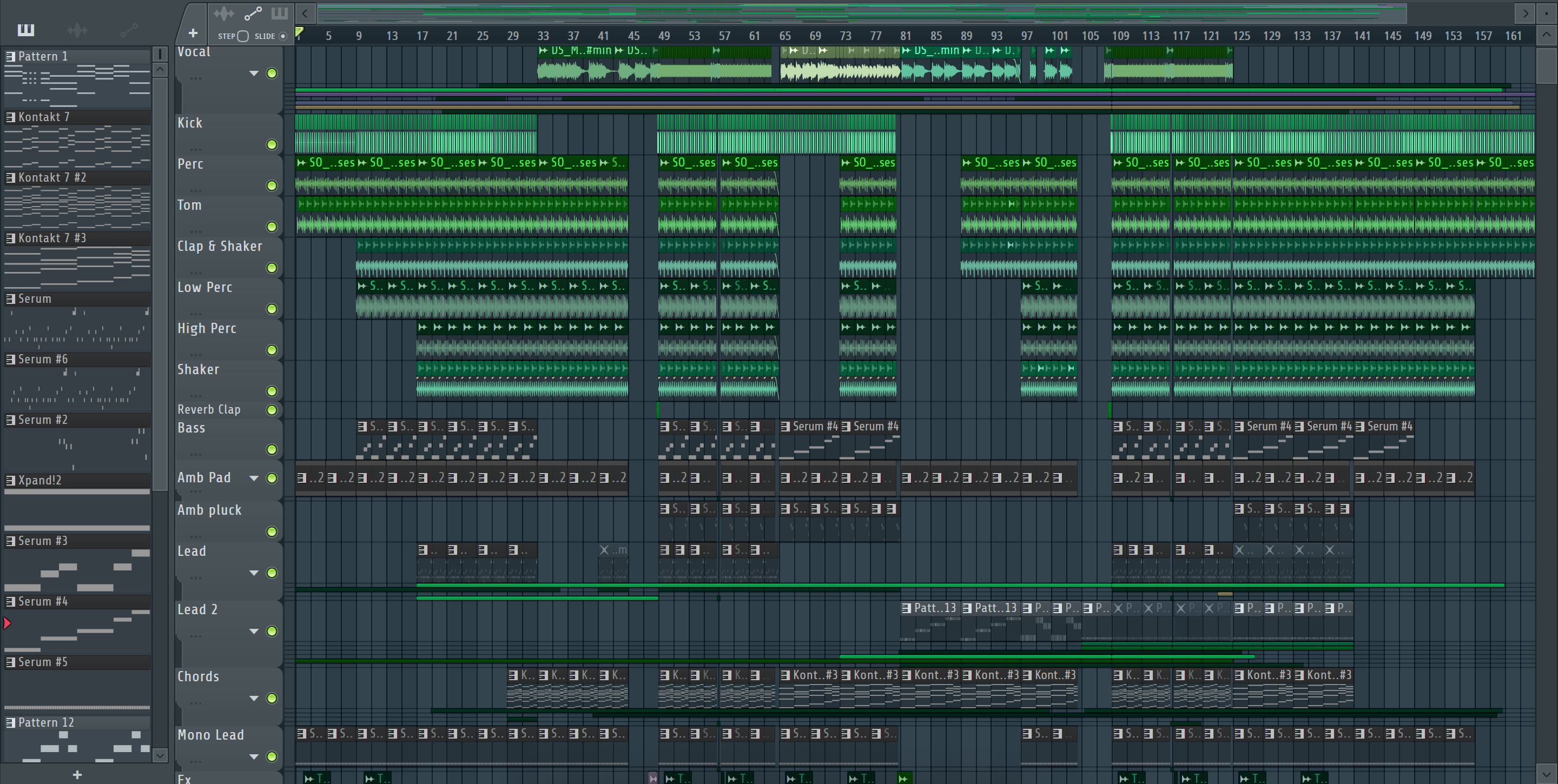This screenshot has height=784, width=1558.
Task: Toggle the SLIDE radio button
Action: point(282,36)
